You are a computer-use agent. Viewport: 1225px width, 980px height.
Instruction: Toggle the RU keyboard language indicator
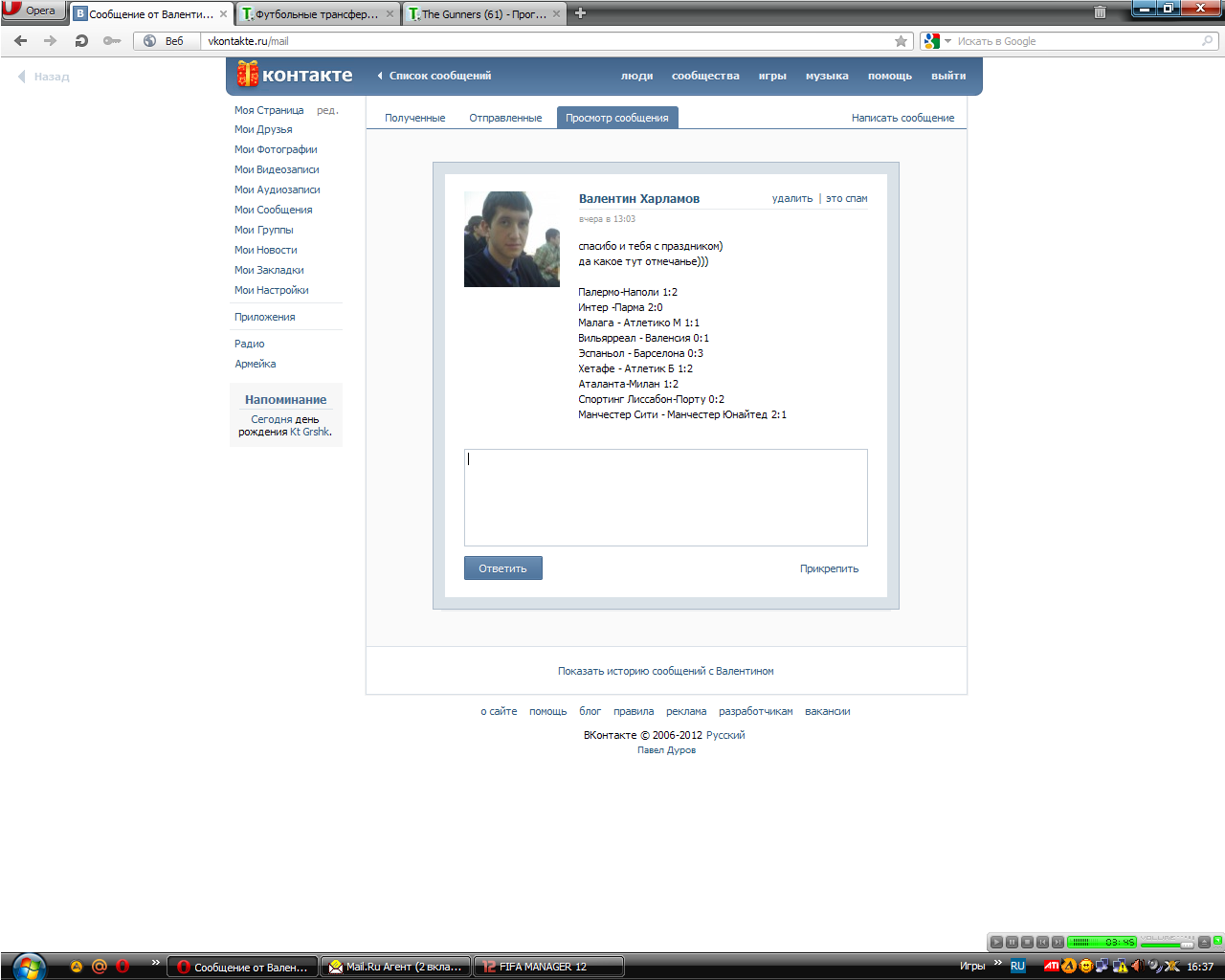(x=1017, y=967)
